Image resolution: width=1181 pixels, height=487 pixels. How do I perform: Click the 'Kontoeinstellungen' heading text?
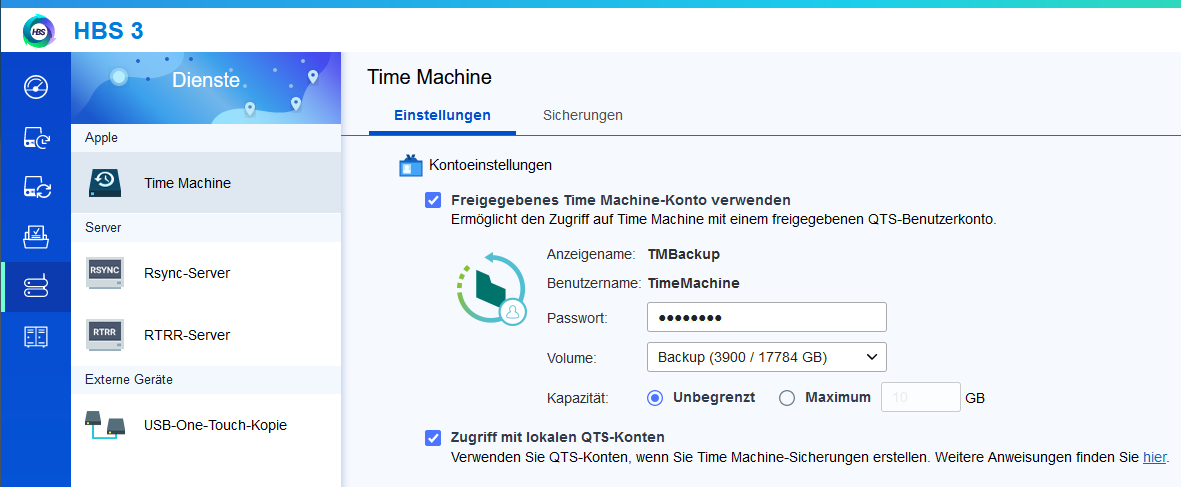pos(490,164)
